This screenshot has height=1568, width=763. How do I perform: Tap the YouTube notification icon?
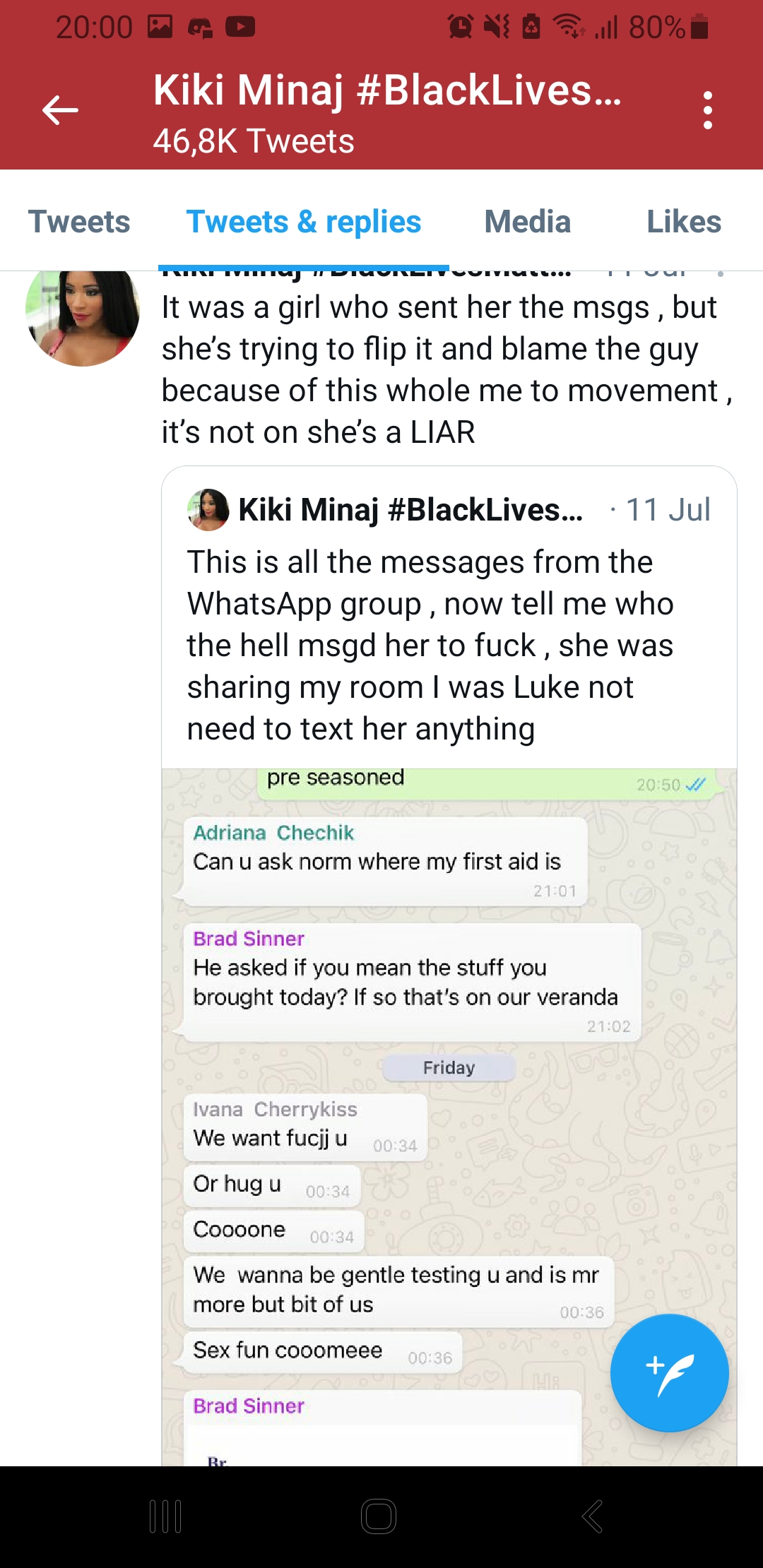coord(240,28)
